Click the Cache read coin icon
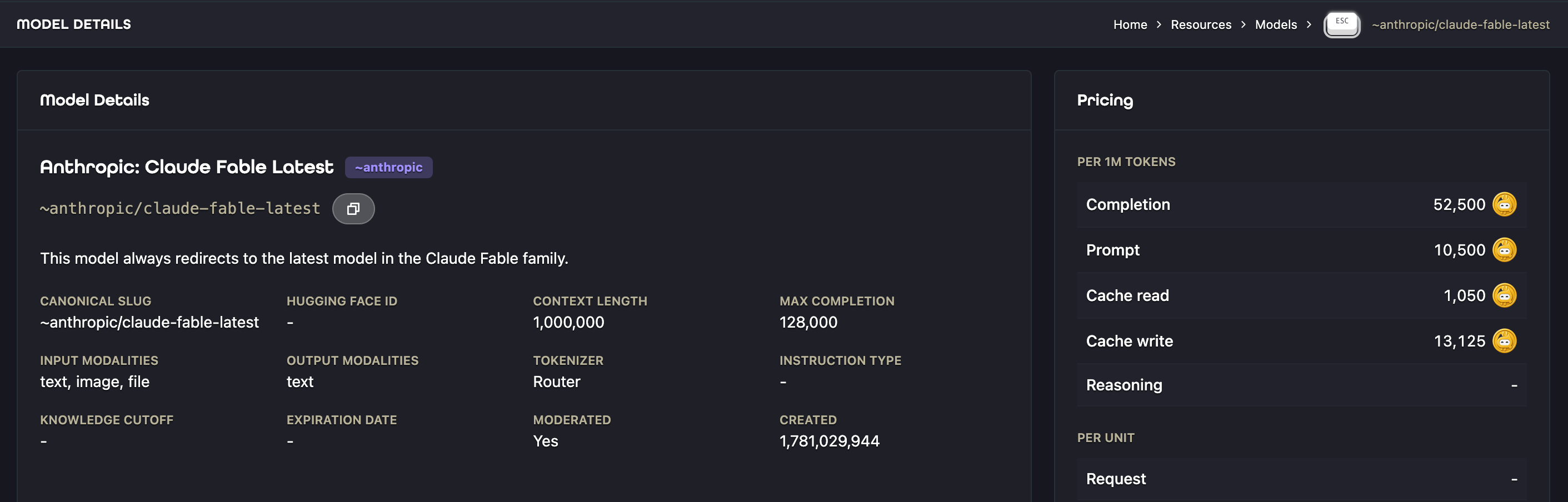Screen dimensions: 1568x502 (1504, 296)
